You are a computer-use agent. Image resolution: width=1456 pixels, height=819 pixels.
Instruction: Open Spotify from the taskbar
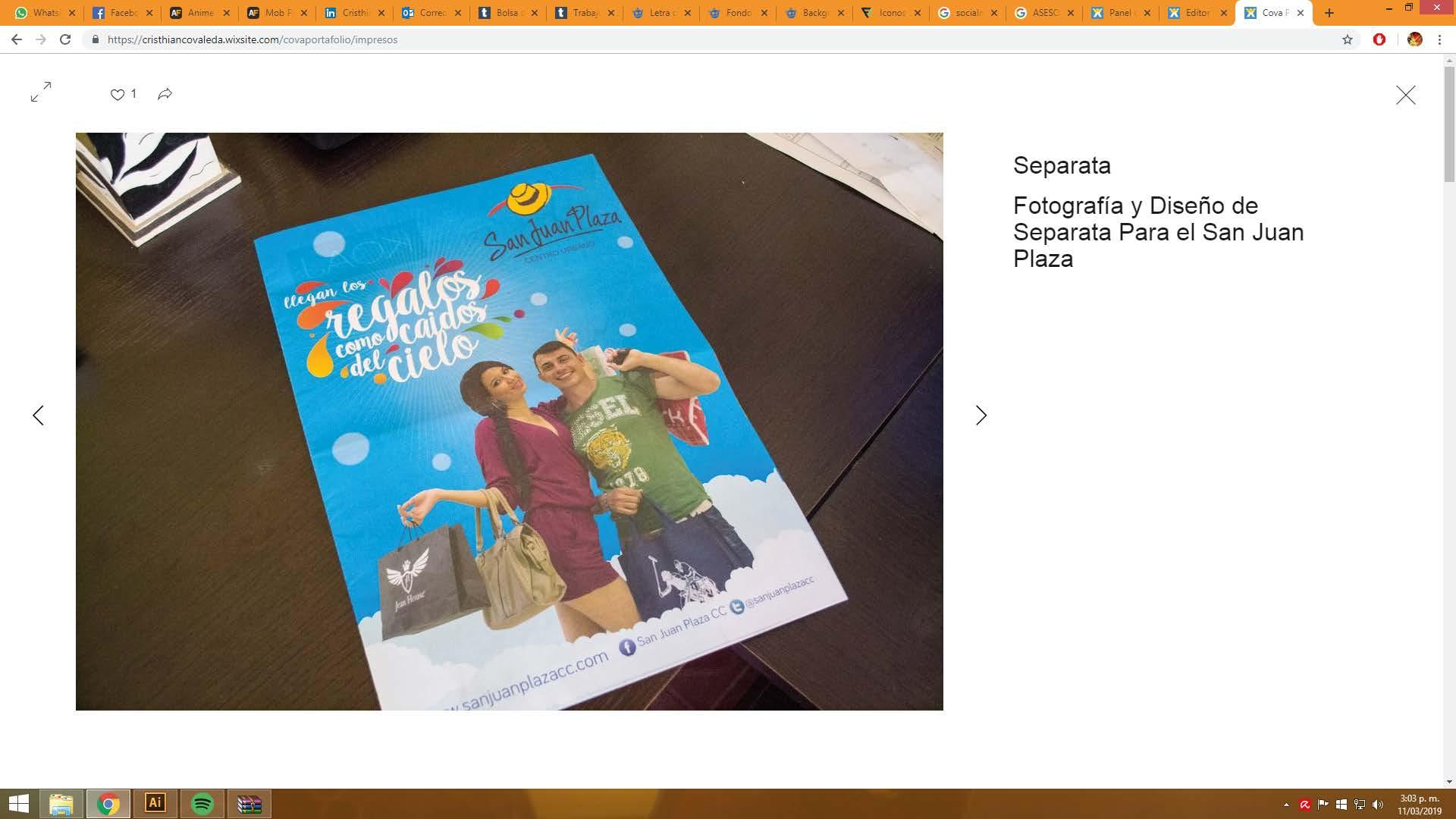click(202, 804)
